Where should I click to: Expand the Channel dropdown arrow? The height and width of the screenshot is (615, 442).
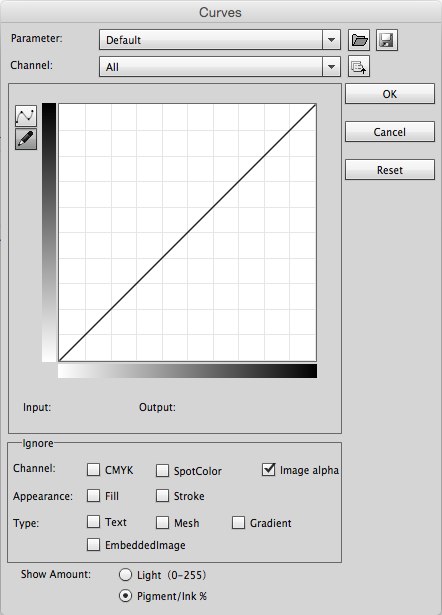click(331, 67)
